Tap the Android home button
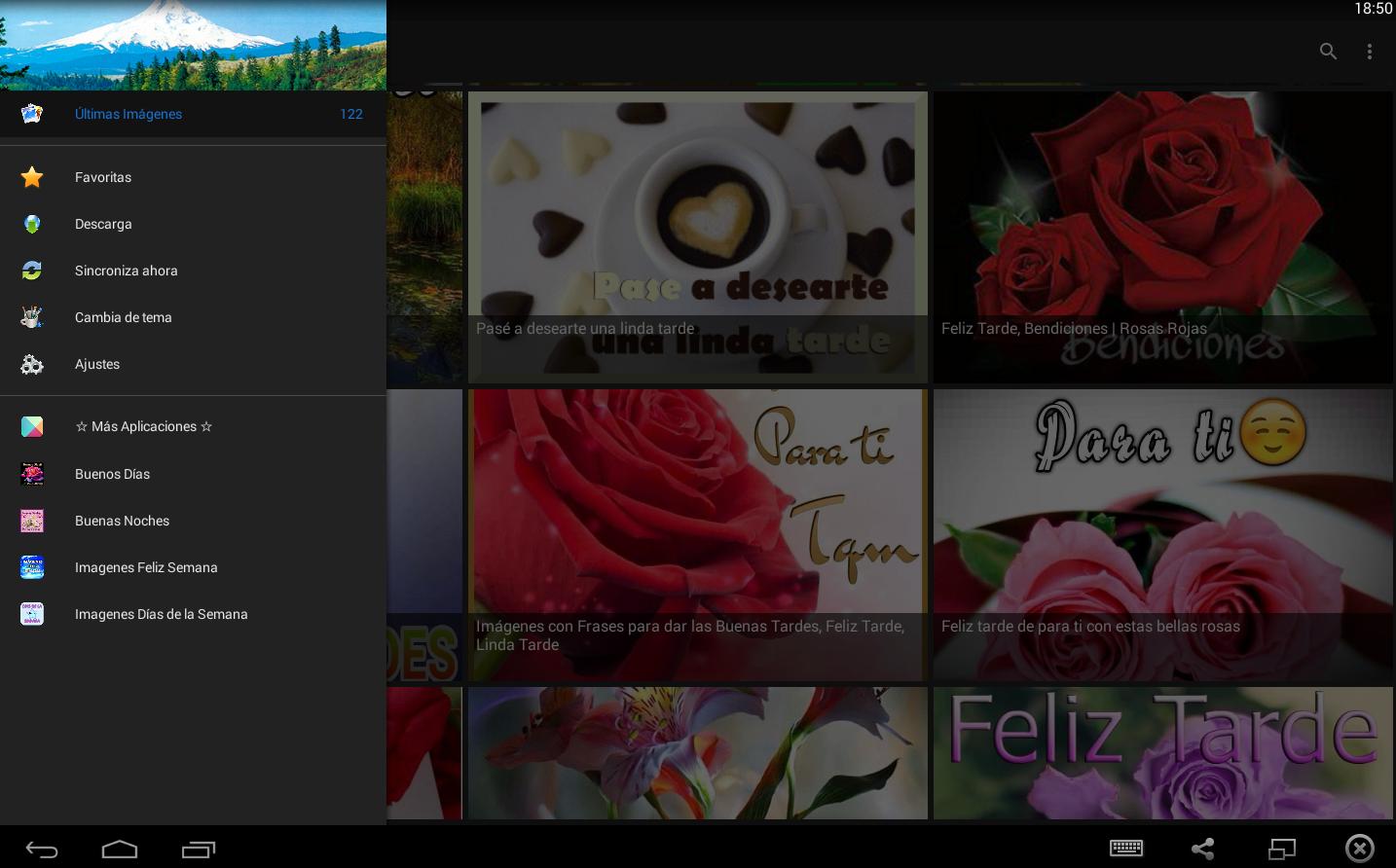The image size is (1396, 868). pos(120,850)
